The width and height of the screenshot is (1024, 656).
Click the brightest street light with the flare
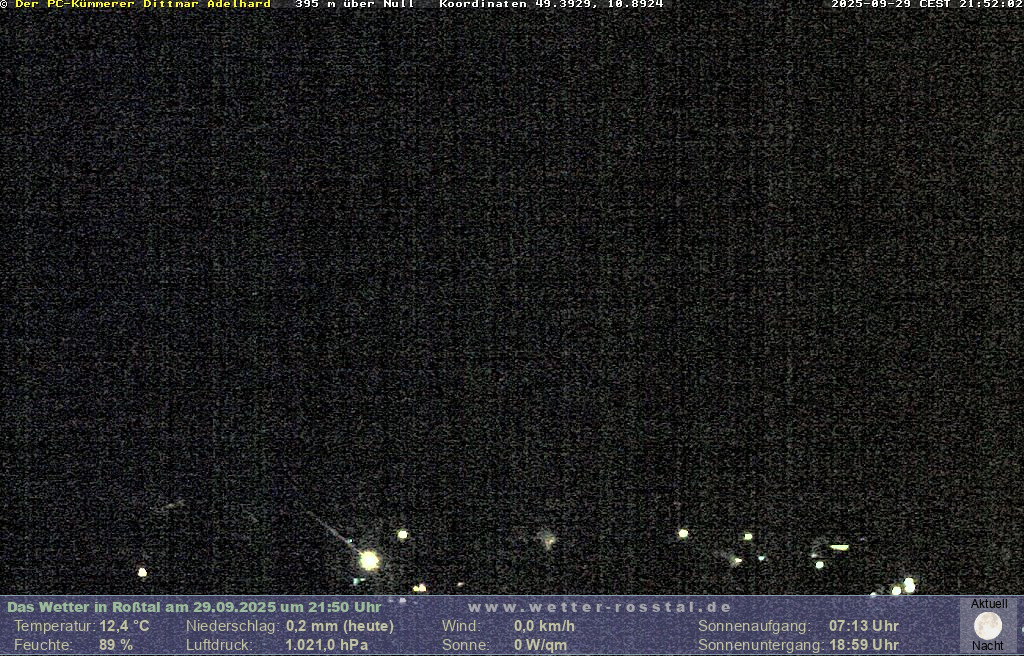point(369,560)
